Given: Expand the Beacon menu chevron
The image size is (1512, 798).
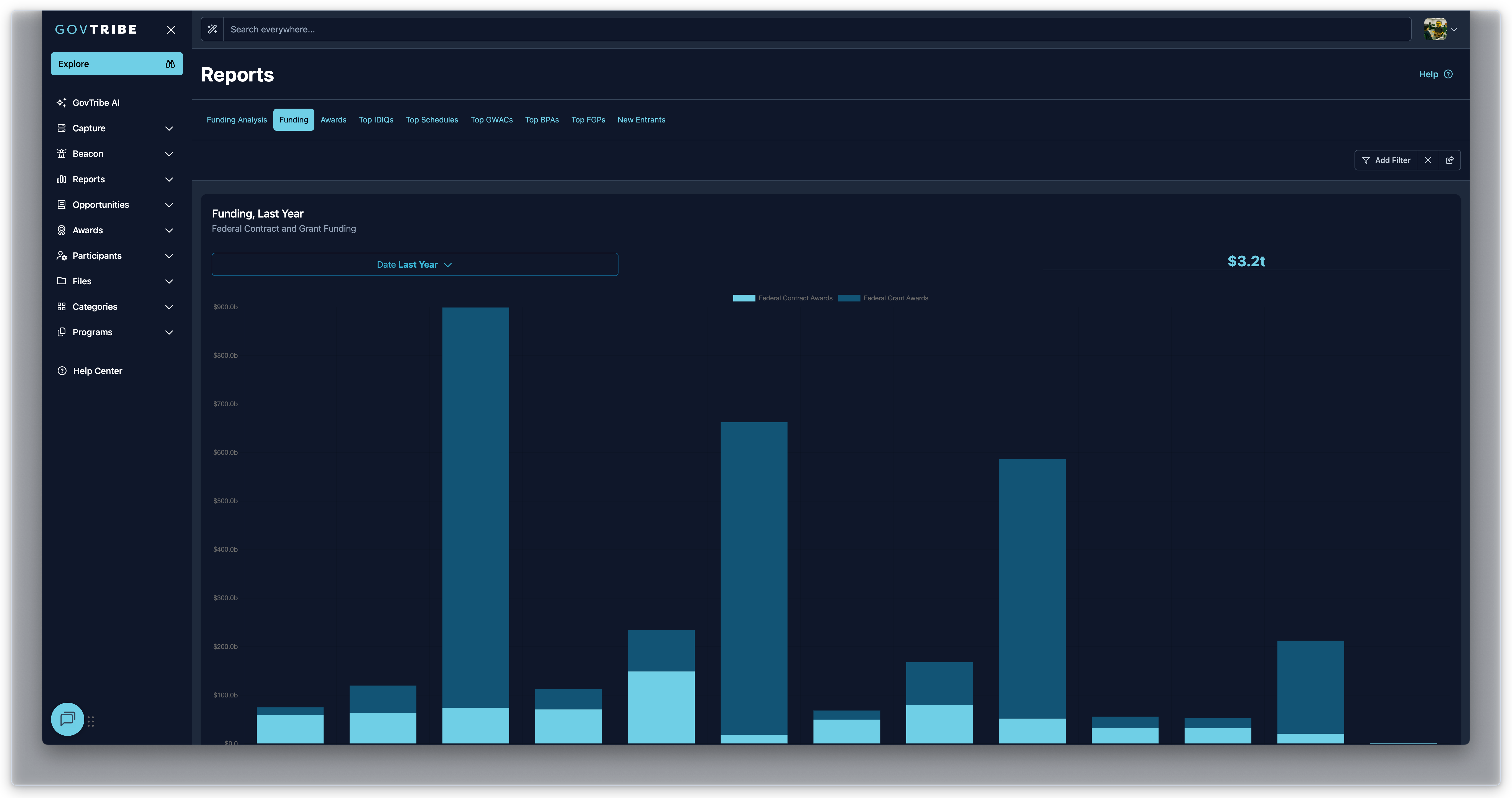Looking at the screenshot, I should point(169,154).
